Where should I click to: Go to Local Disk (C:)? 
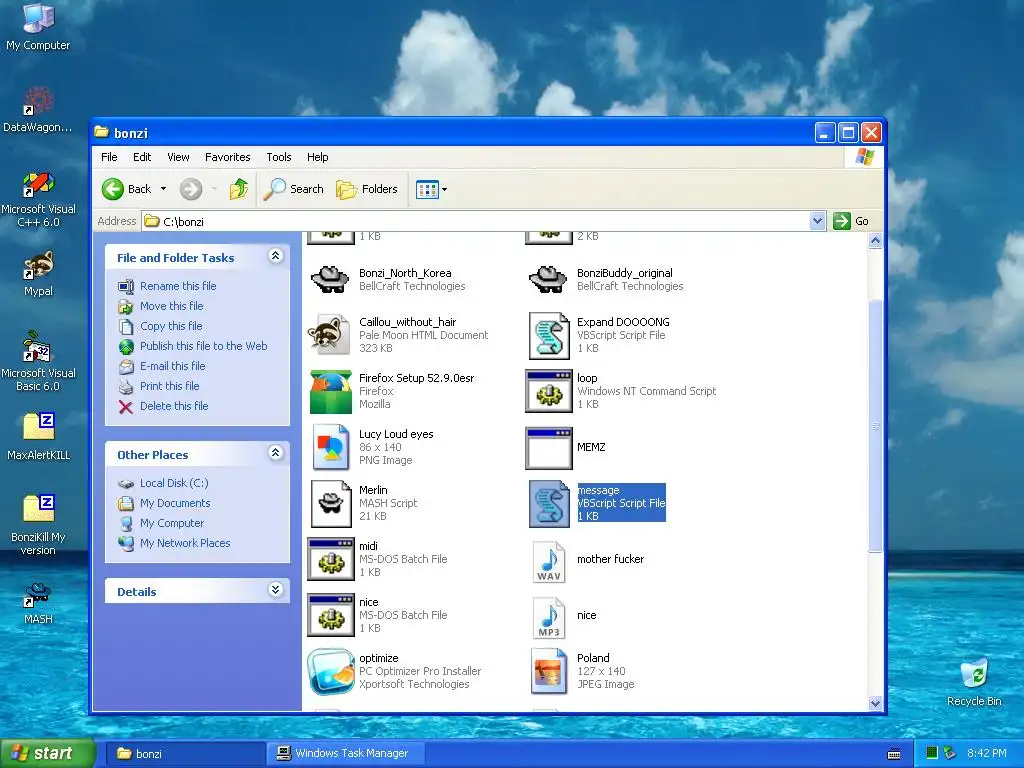pos(174,483)
